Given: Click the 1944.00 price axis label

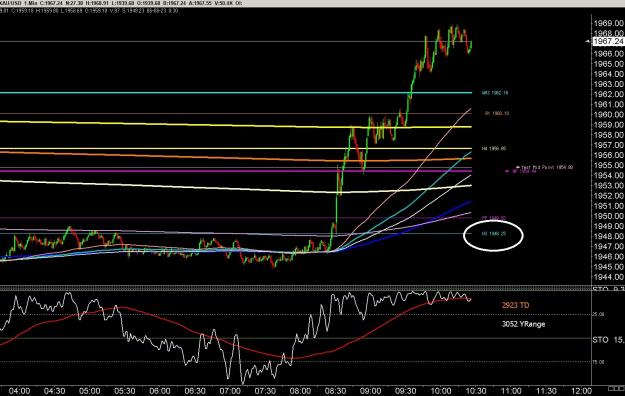Looking at the screenshot, I should click(609, 277).
